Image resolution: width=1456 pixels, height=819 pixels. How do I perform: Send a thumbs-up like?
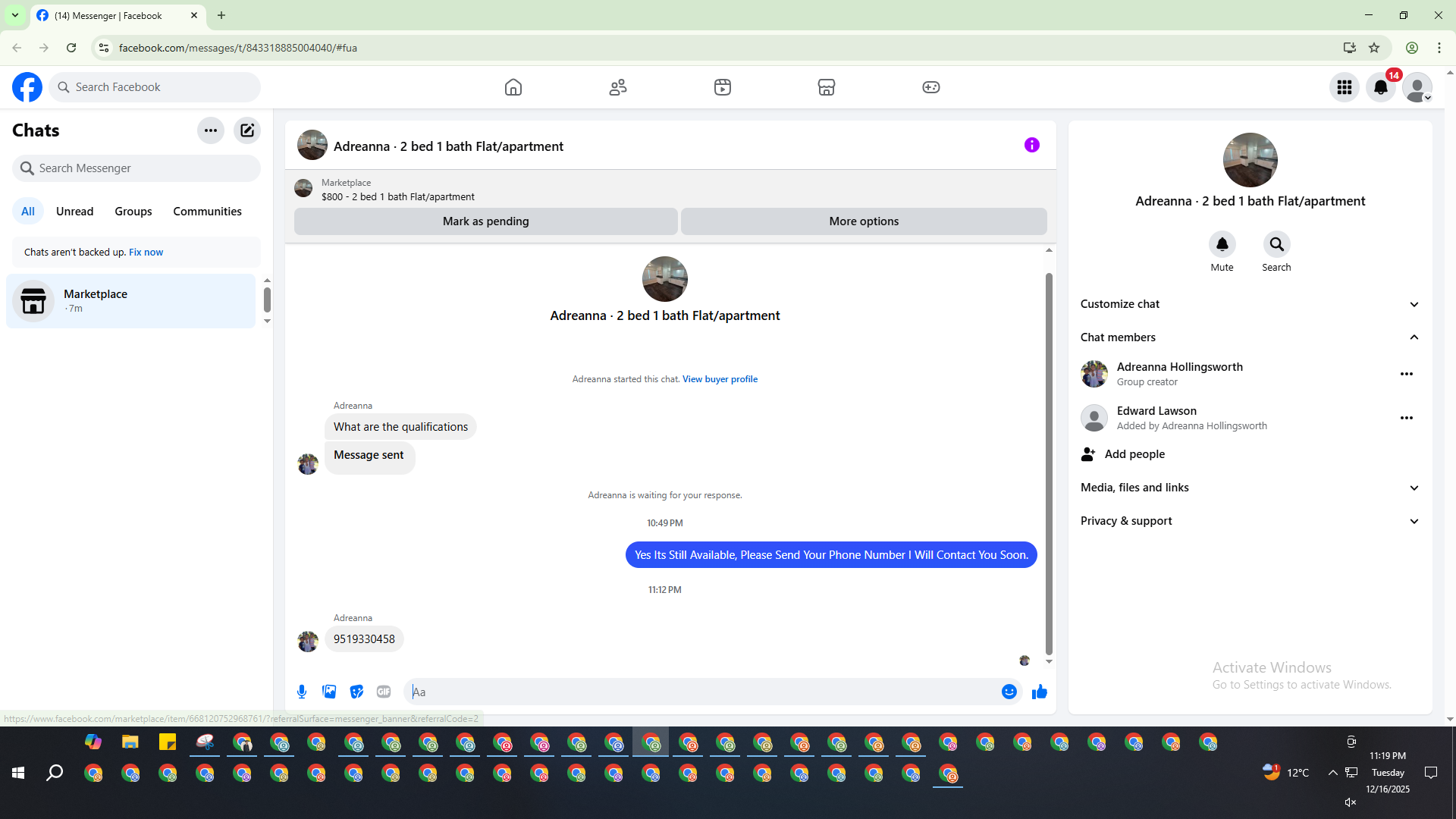click(1040, 692)
